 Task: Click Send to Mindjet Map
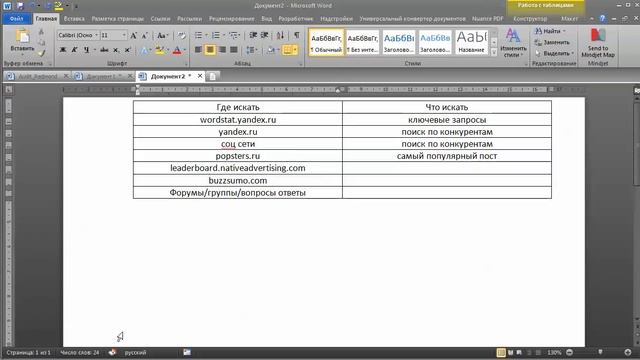pos(598,43)
